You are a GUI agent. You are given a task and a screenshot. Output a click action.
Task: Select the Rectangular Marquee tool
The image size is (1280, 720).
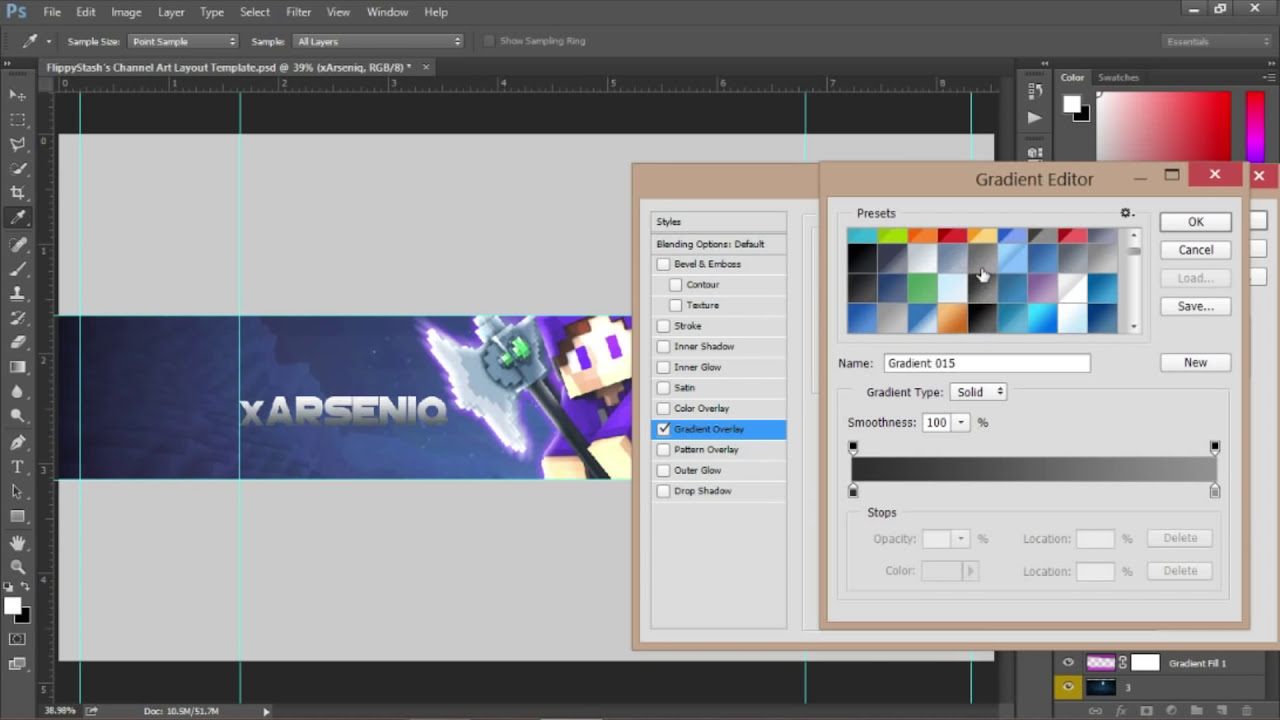tap(17, 119)
